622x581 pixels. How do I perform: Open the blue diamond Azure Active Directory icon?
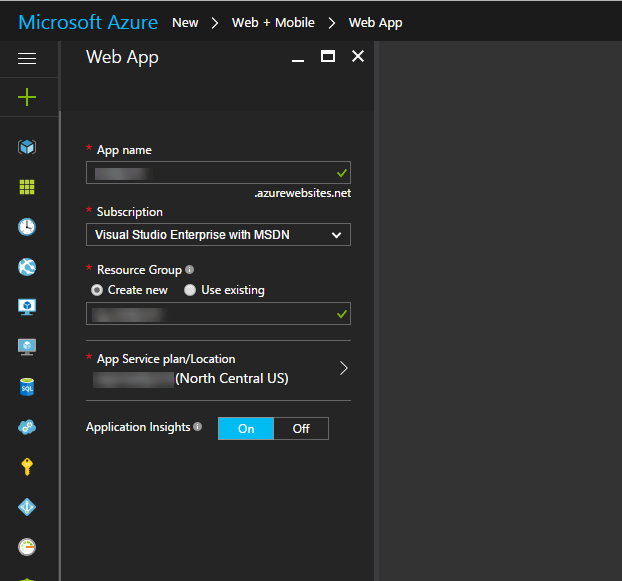pyautogui.click(x=27, y=507)
